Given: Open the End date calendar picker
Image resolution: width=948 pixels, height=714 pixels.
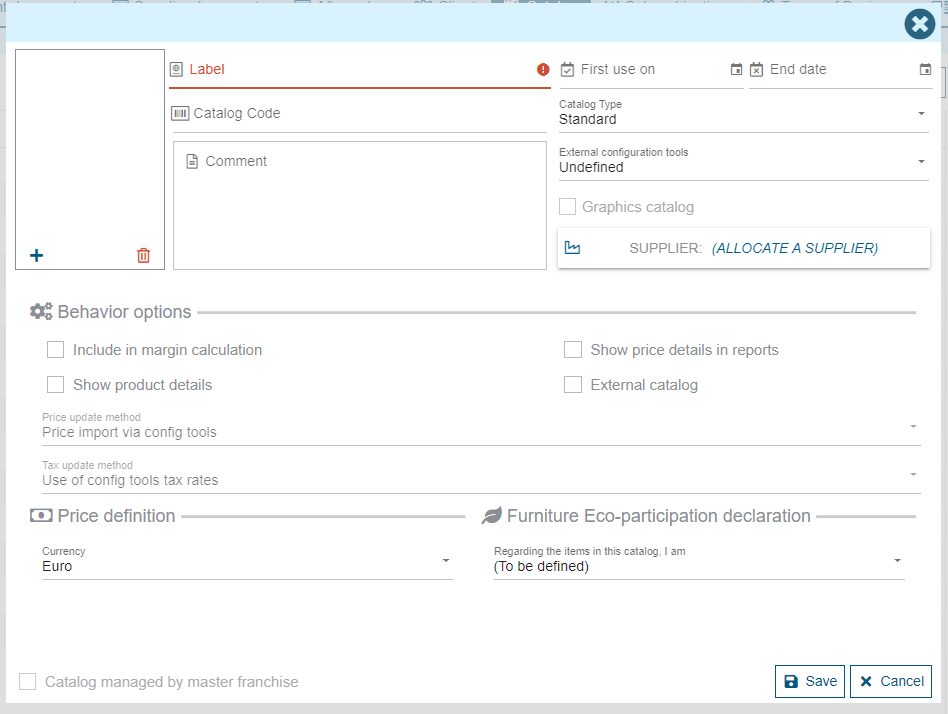Looking at the screenshot, I should point(925,69).
